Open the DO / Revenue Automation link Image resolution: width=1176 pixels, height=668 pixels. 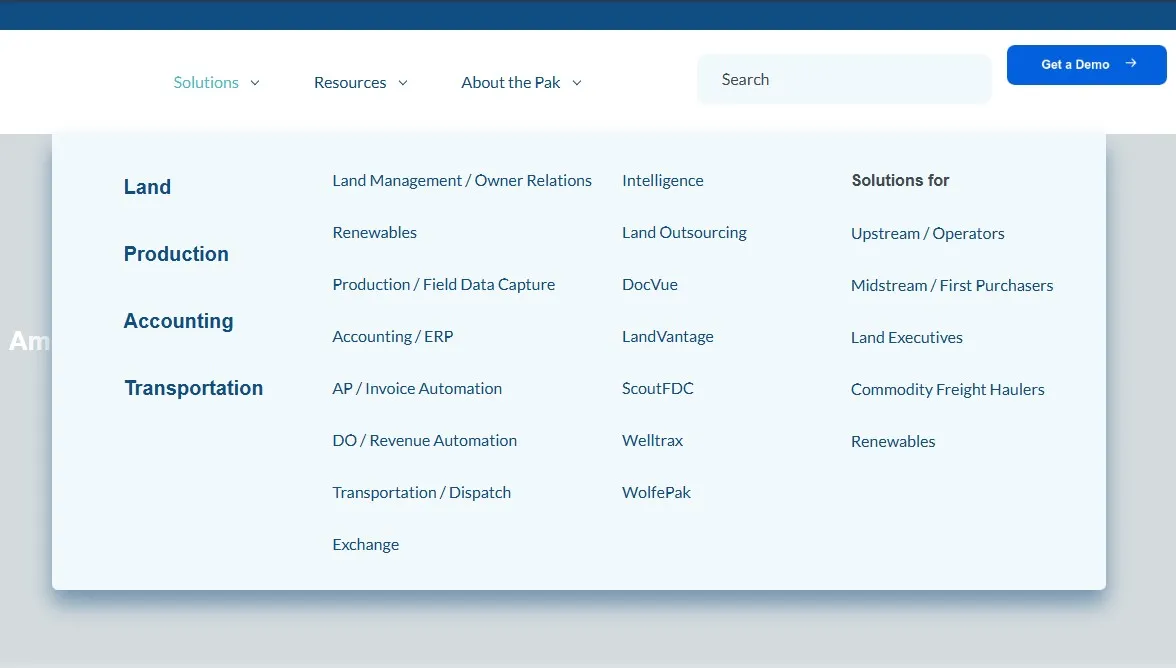pyautogui.click(x=424, y=440)
